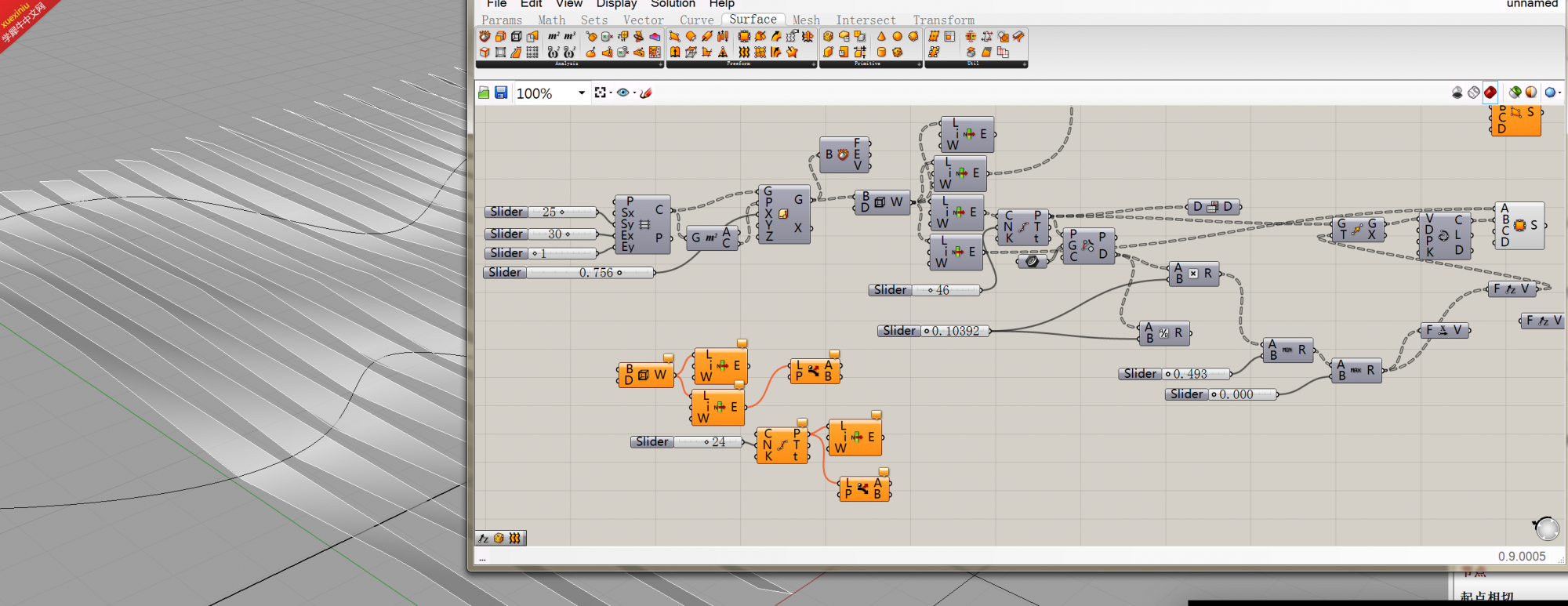This screenshot has width=1568, height=606.
Task: Select the Volume Moments (ω³) icon
Action: (x=569, y=53)
